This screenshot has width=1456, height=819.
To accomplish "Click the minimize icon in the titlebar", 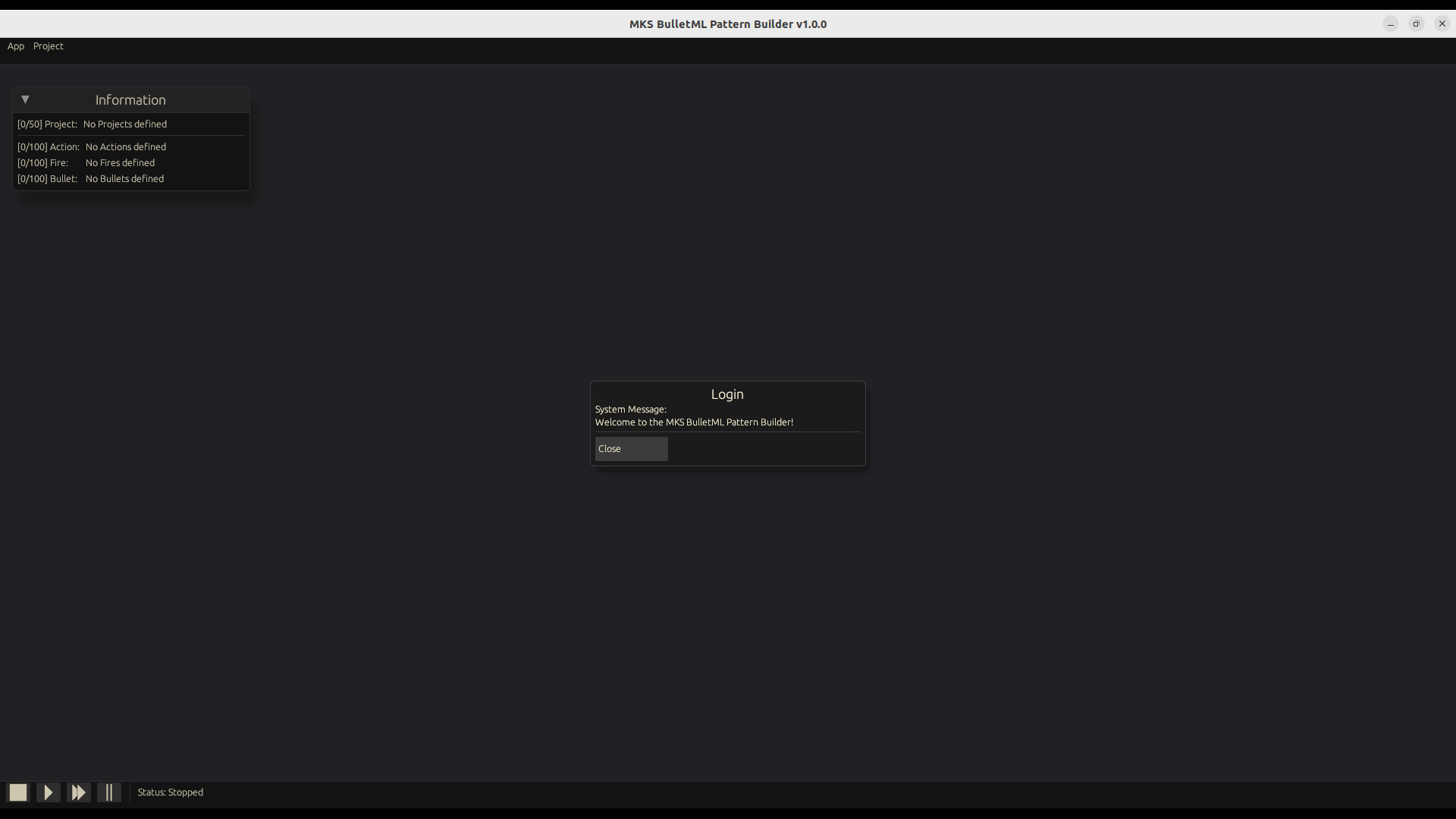I will [x=1390, y=24].
